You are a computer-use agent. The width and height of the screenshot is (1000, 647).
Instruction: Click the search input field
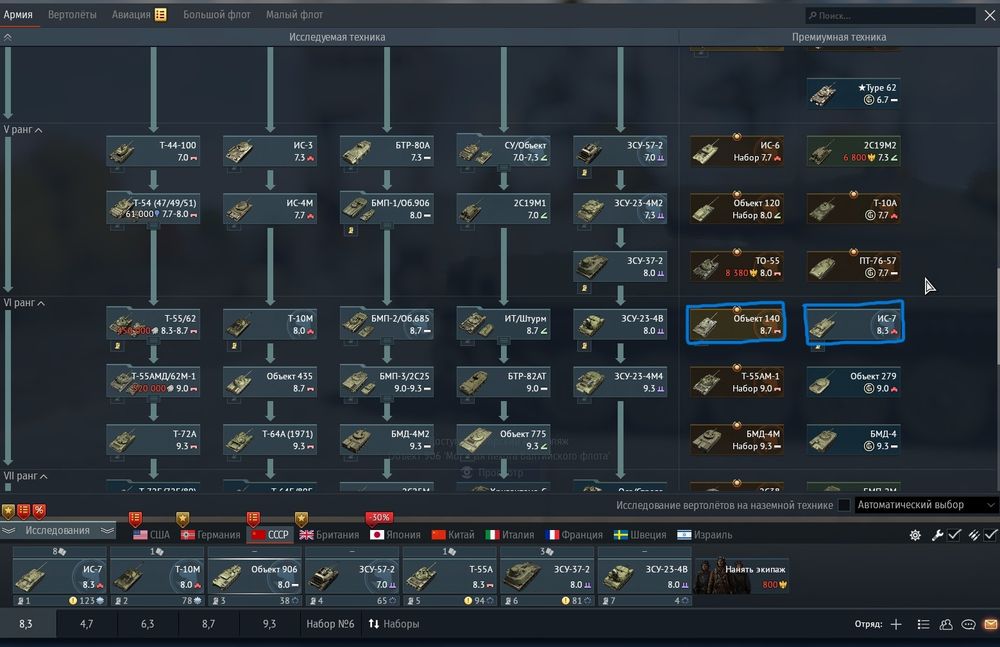(x=890, y=15)
